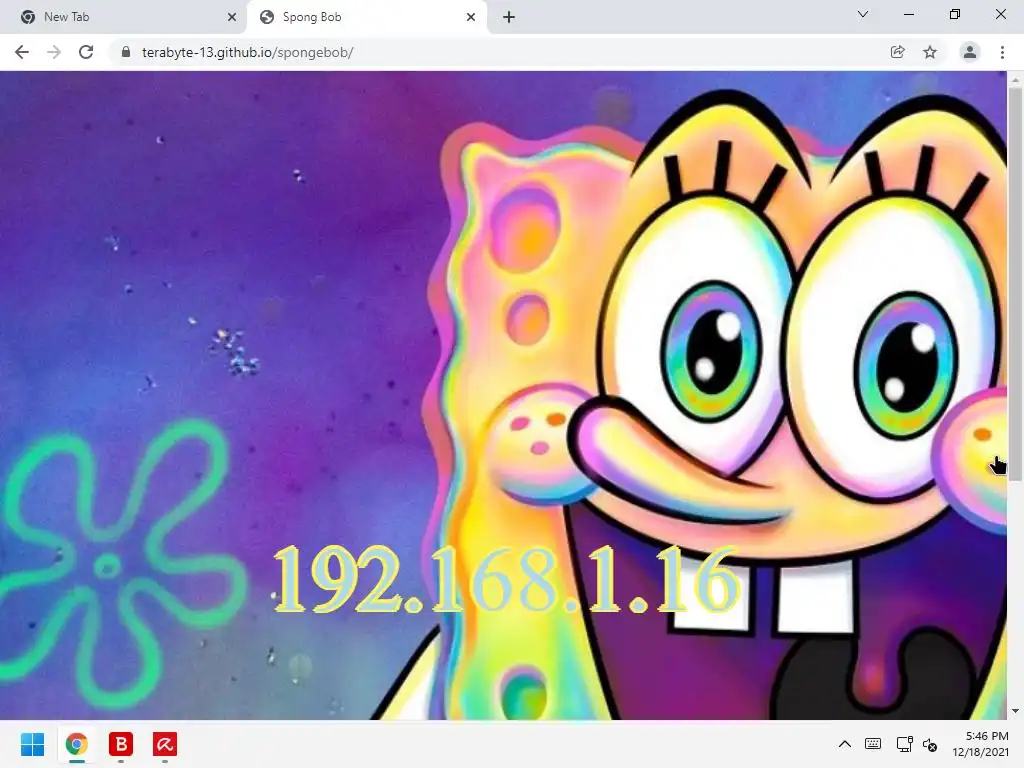1024x768 pixels.
Task: Share this page icon in address bar
Action: (897, 52)
